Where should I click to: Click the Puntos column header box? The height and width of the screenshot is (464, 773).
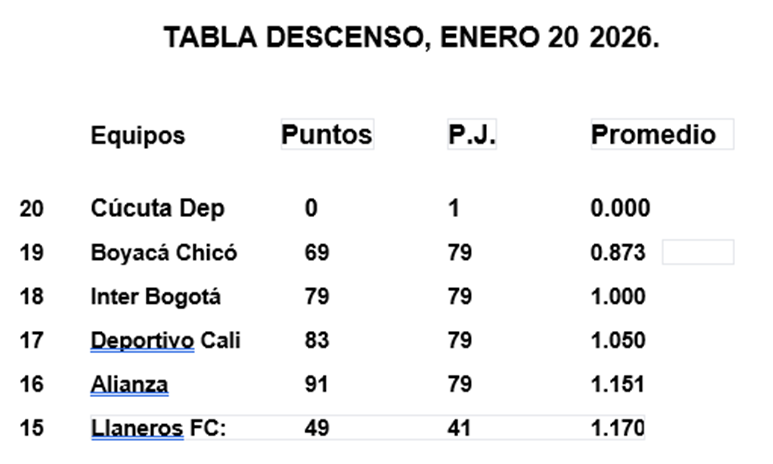[327, 135]
